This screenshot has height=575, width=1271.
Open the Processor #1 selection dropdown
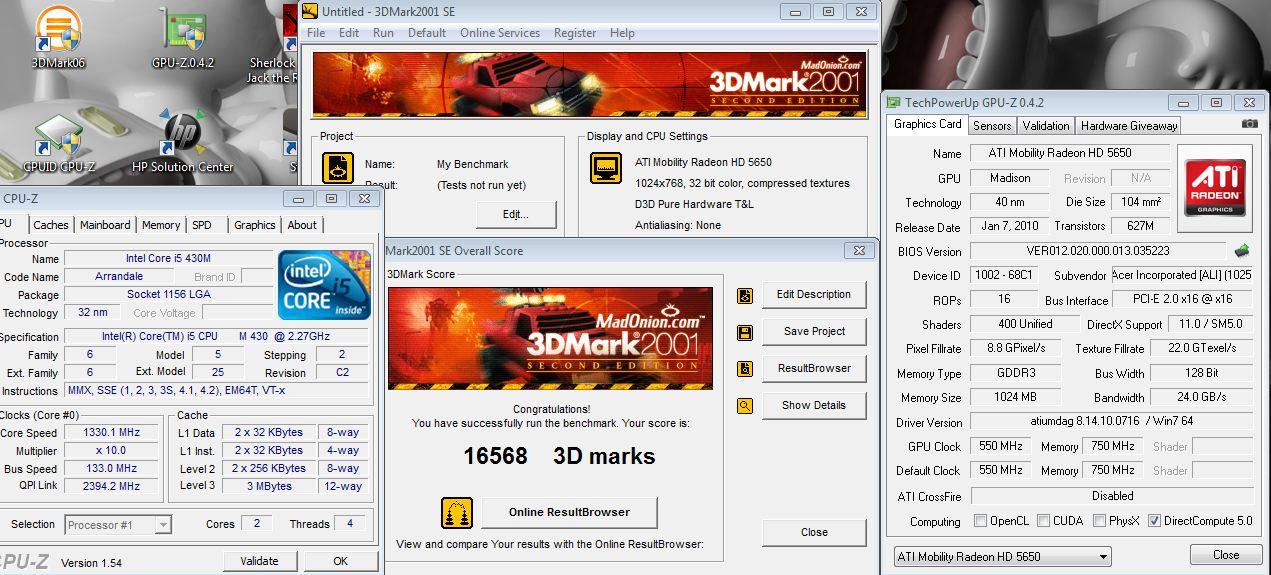[118, 524]
